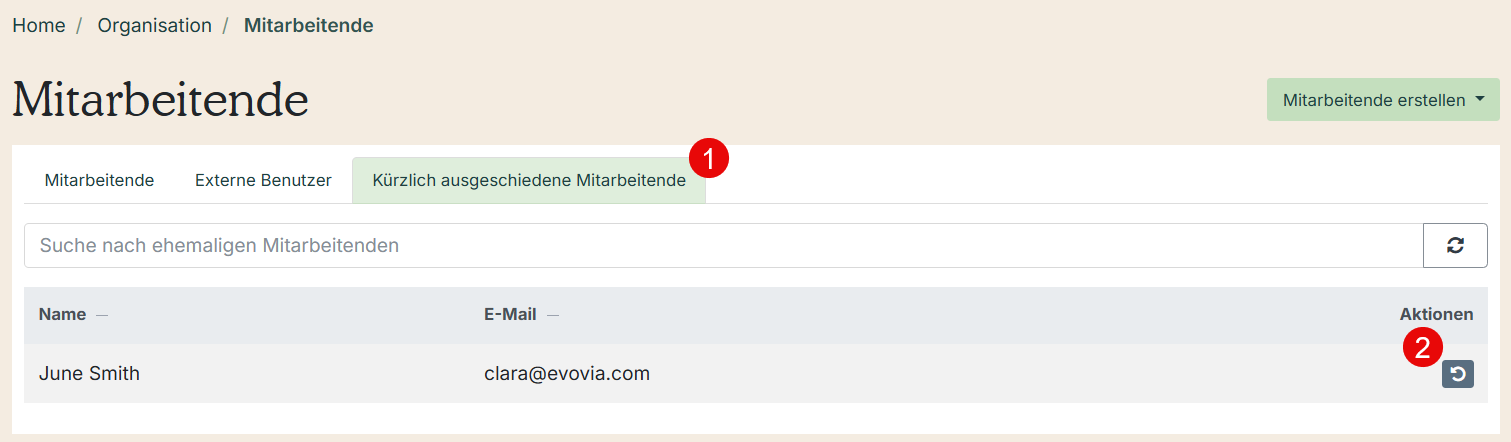
Task: Click the sort indicator next to Name
Action: (x=102, y=315)
